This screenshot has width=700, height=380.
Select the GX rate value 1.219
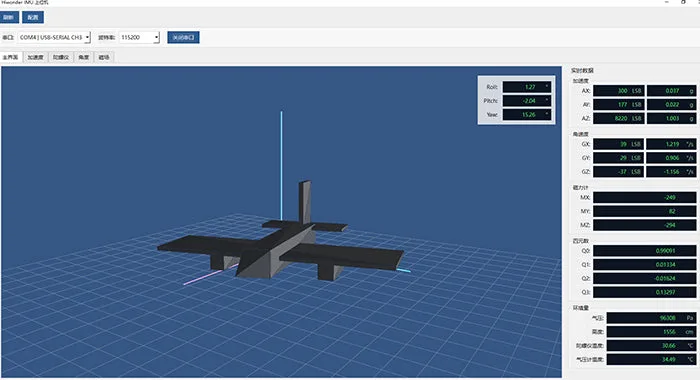tap(671, 144)
